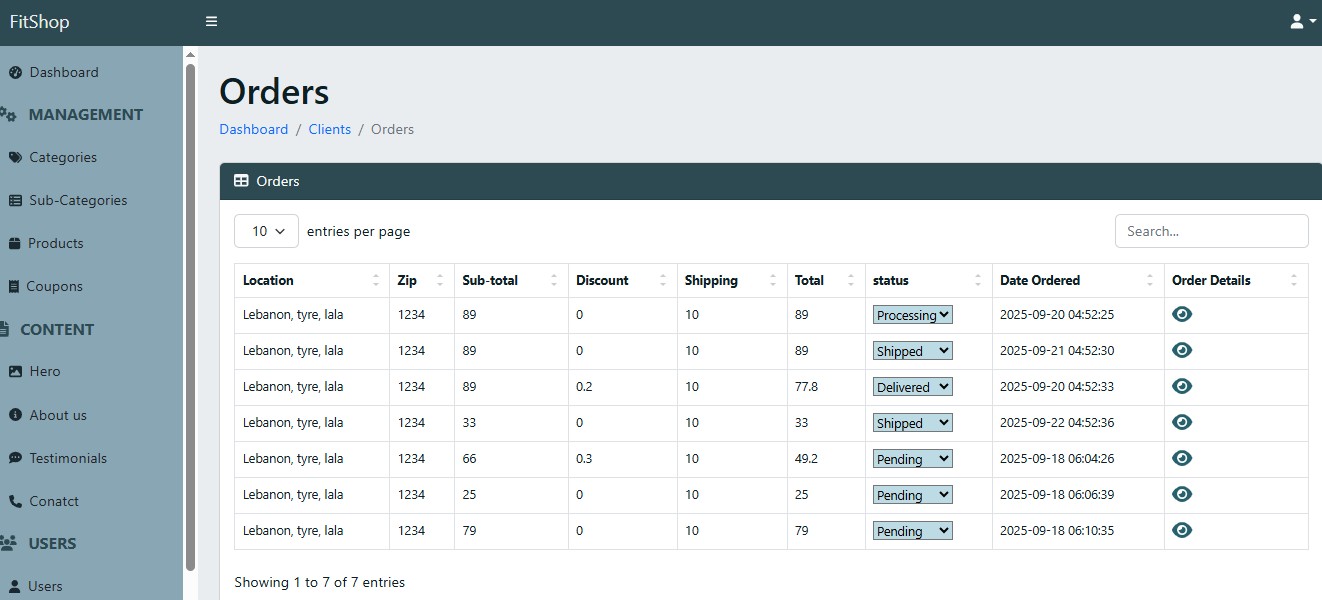Open status dropdown showing Delivered
The width and height of the screenshot is (1322, 600).
(x=912, y=387)
